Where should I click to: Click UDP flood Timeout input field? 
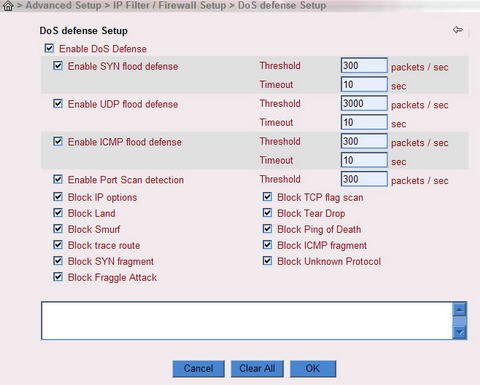(364, 122)
